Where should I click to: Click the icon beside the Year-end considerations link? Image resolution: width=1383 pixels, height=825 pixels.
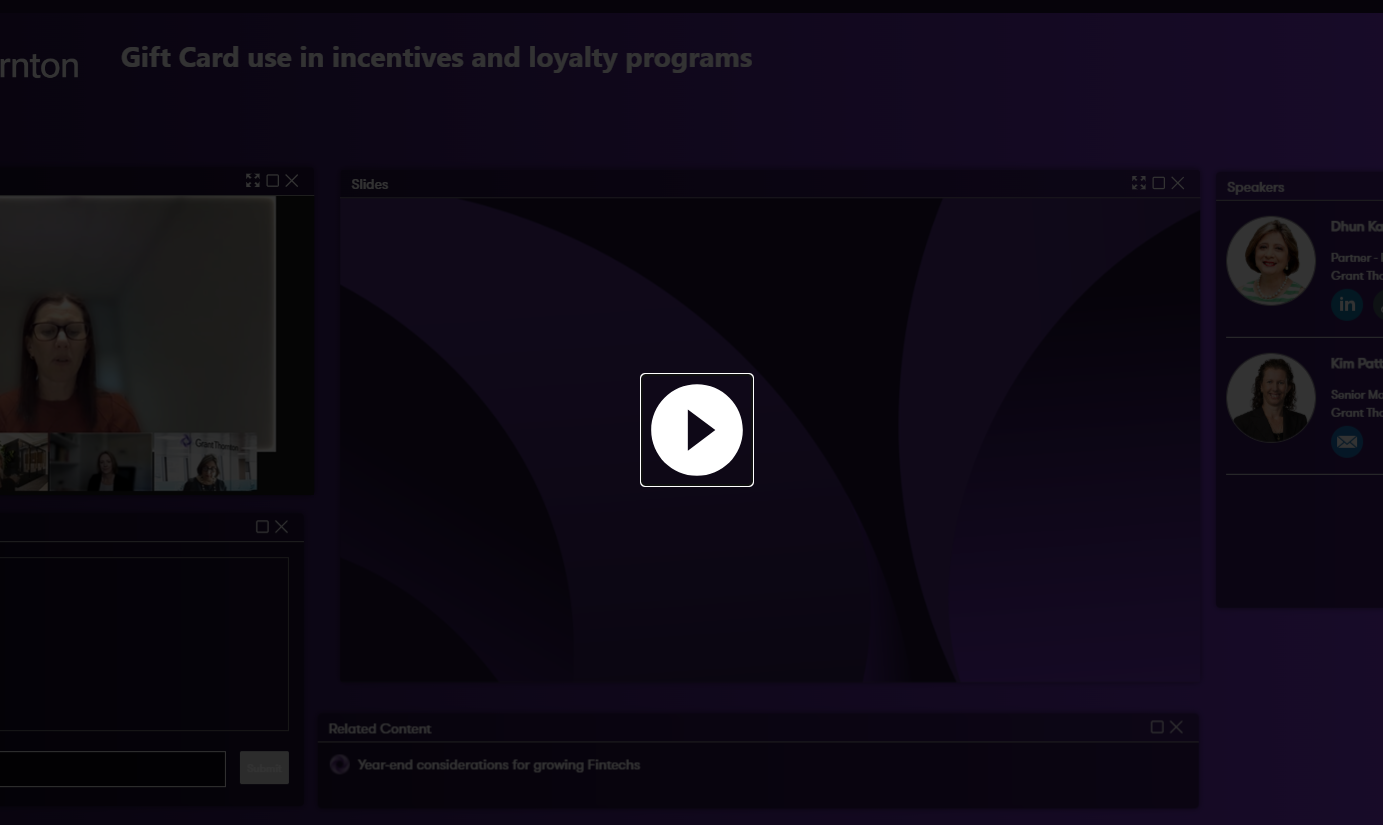(x=340, y=765)
